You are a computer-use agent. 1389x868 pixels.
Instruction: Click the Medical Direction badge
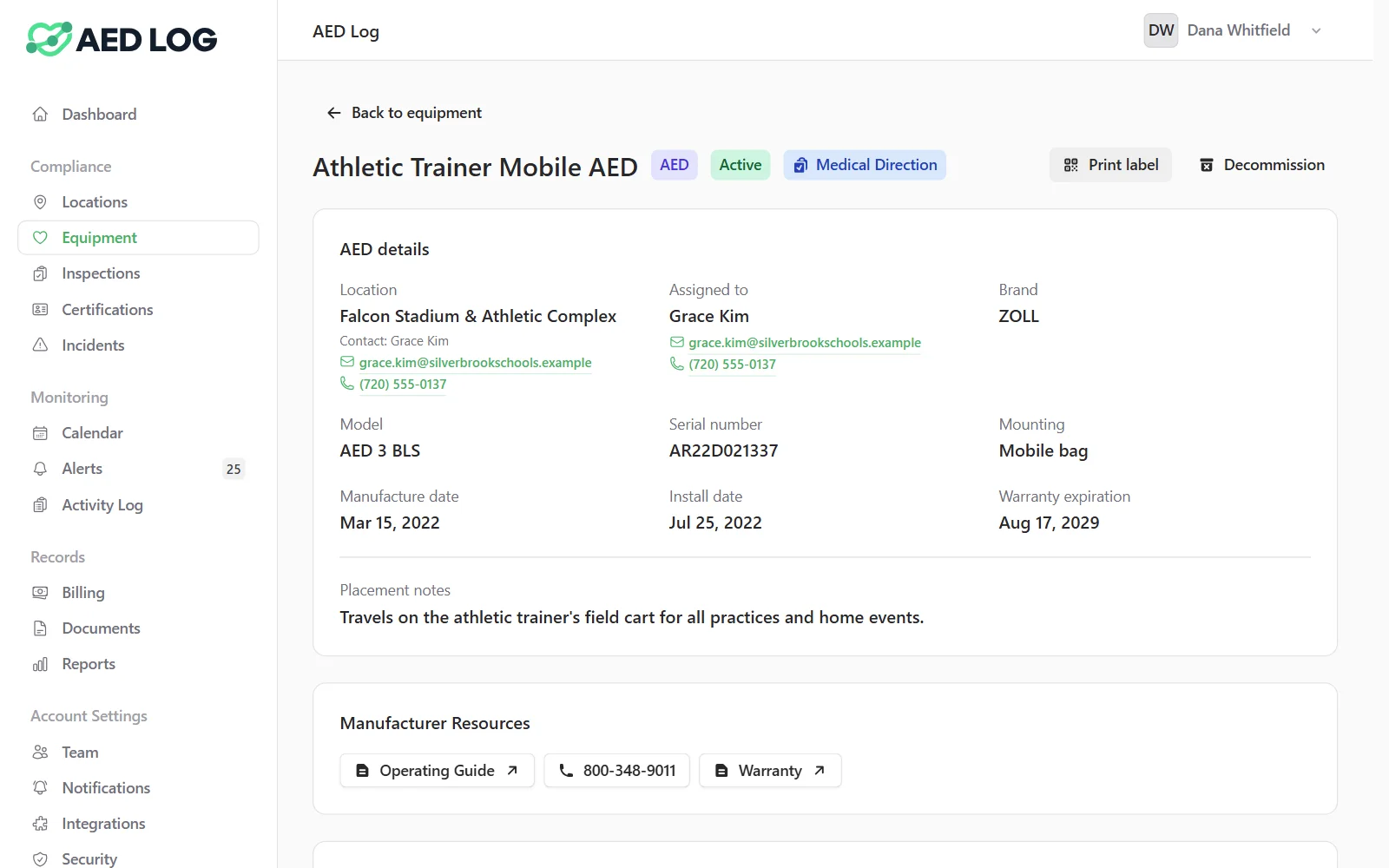(x=865, y=165)
